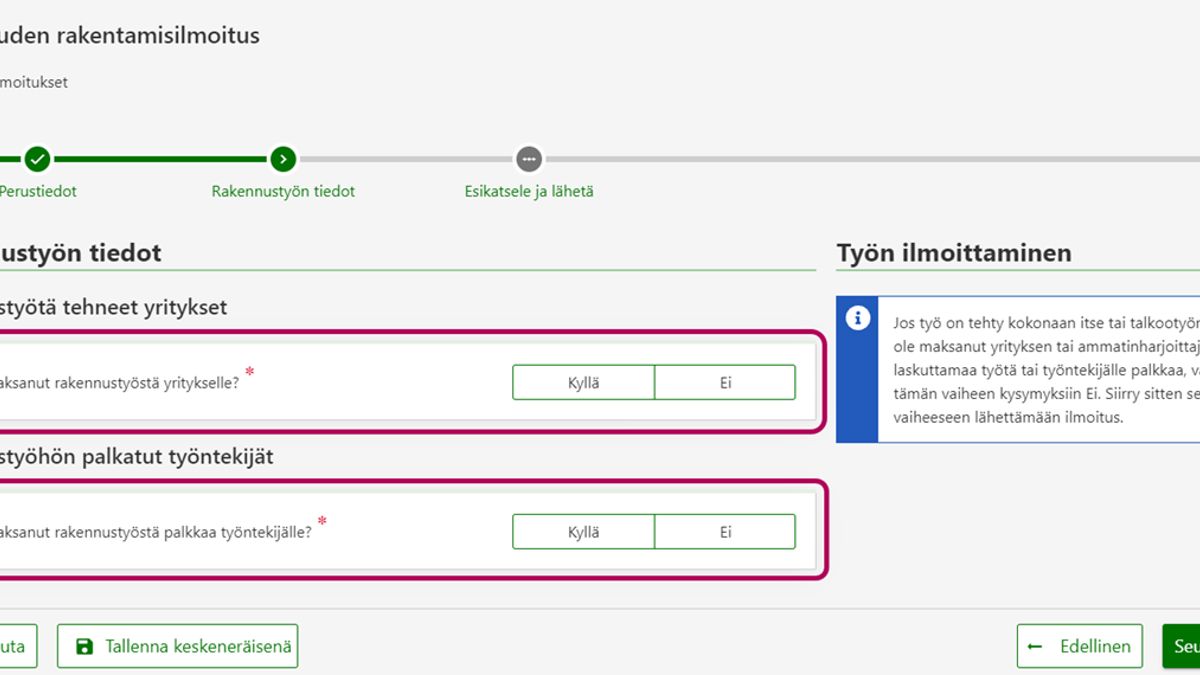Choose Ei for the työntekijälle wage question
Screen dimensions: 1200x675
(x=725, y=532)
